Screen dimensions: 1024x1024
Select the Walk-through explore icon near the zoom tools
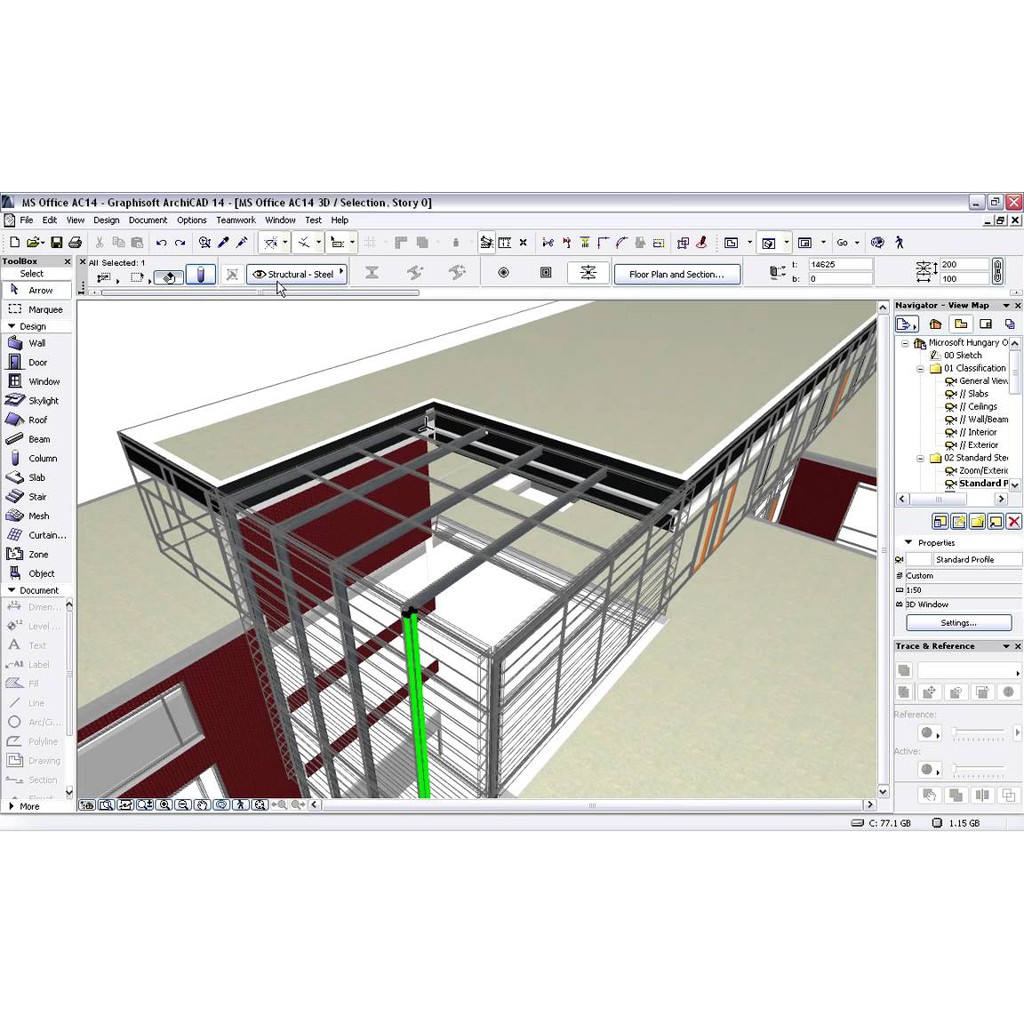[238, 804]
